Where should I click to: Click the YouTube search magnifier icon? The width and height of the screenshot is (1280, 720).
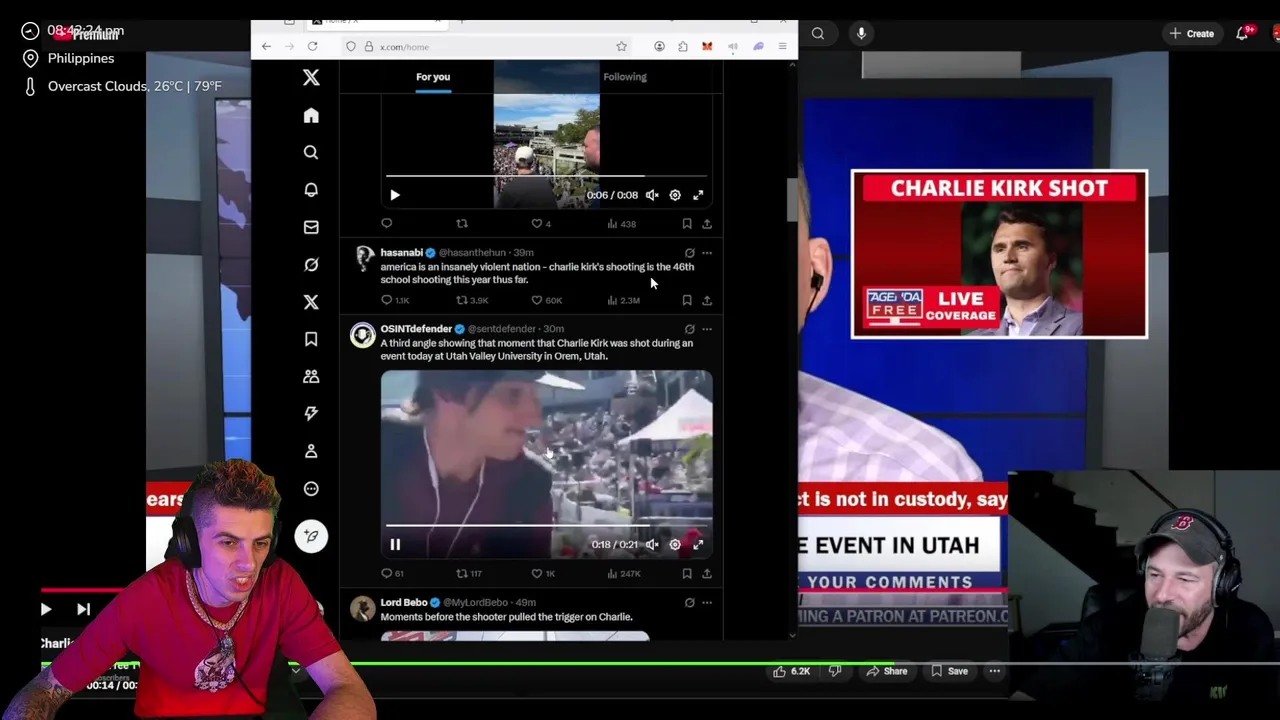pyautogui.click(x=818, y=33)
